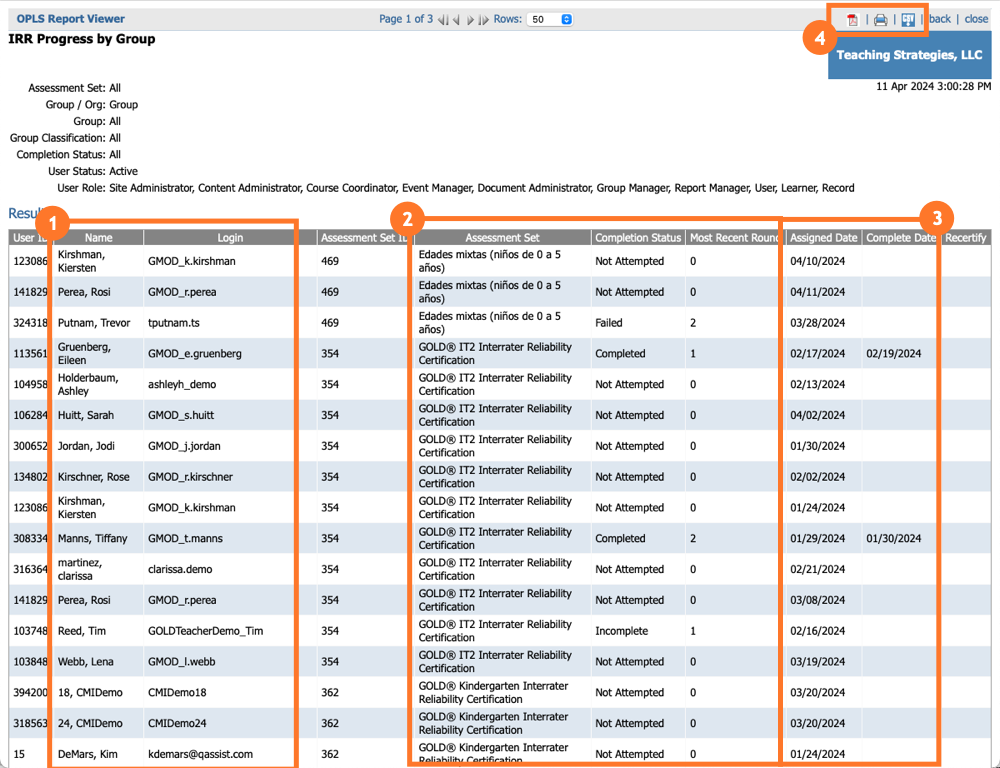
Task: Export the report as PDF
Action: (853, 19)
